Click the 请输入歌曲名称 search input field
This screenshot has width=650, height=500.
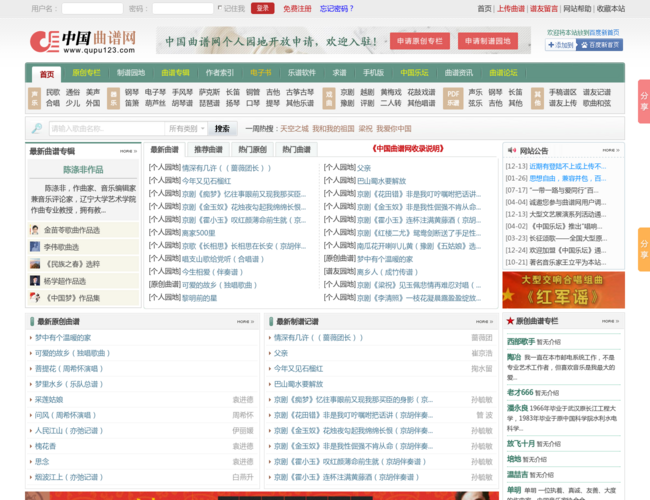pyautogui.click(x=106, y=129)
